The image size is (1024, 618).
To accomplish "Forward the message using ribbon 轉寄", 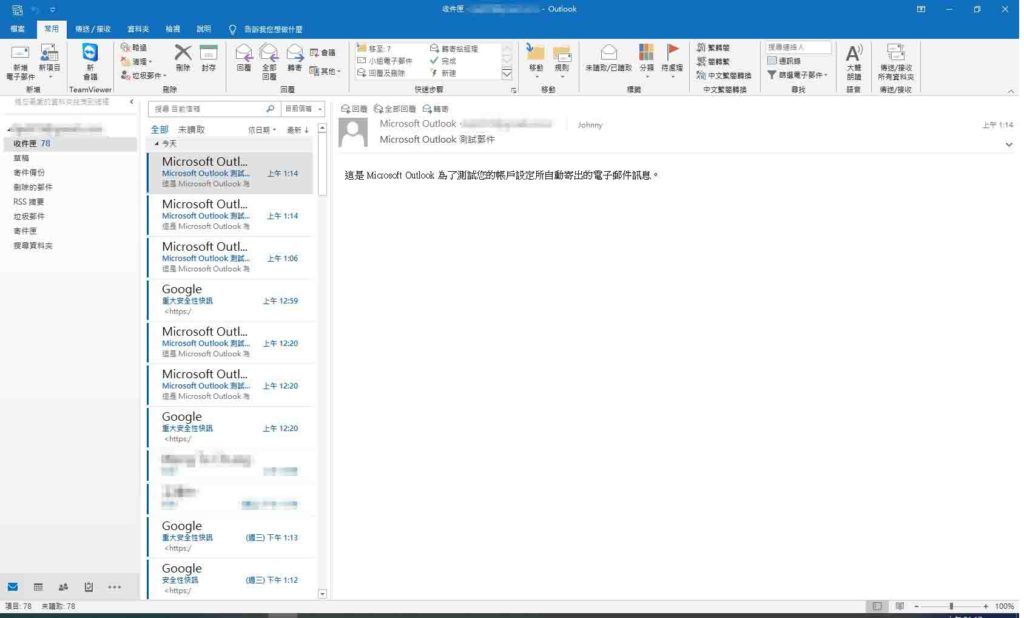I will [x=295, y=58].
